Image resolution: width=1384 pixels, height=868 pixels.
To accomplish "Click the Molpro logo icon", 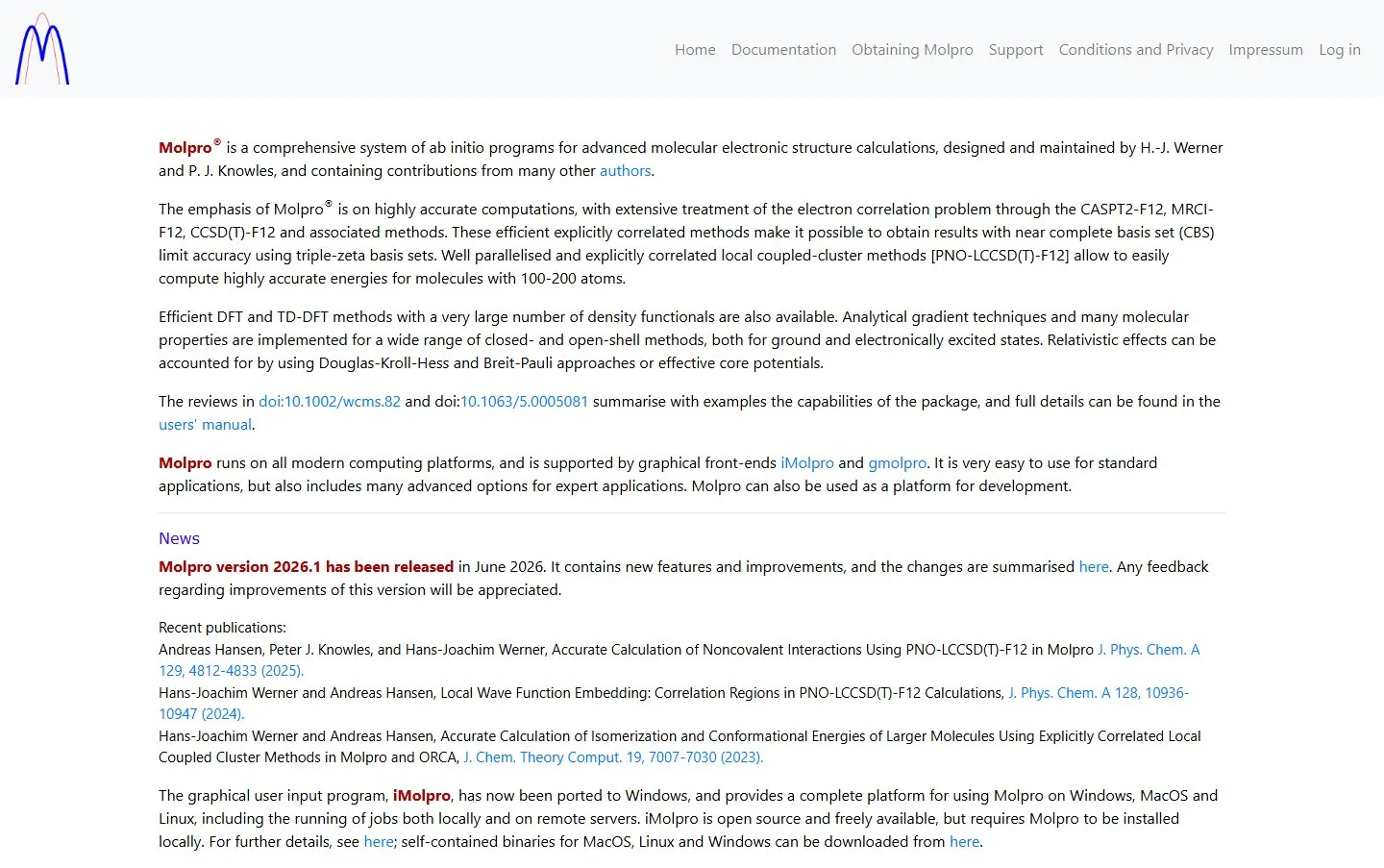I will click(42, 49).
